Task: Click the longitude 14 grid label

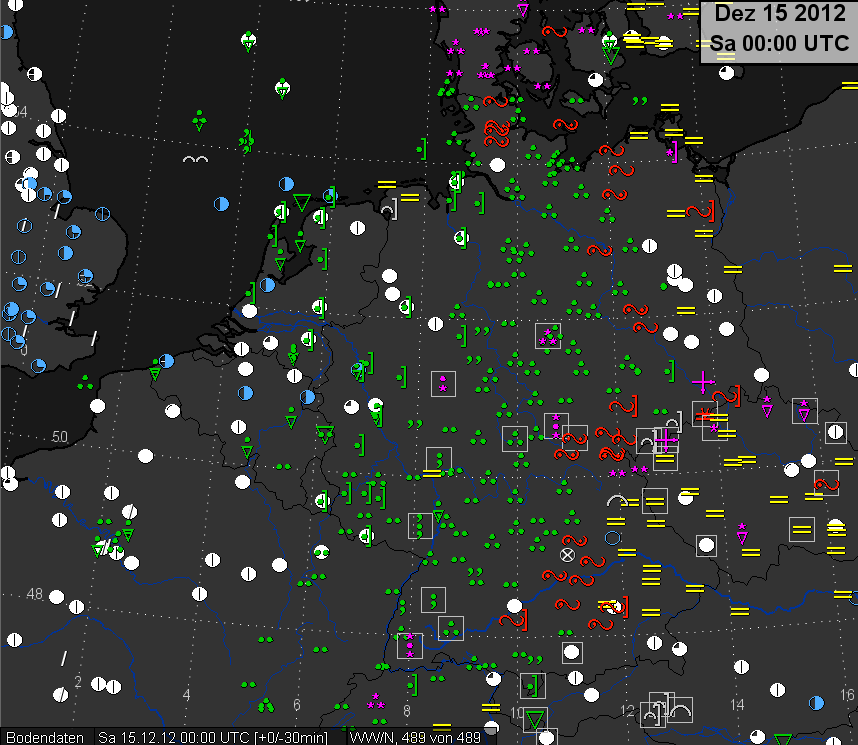Action: (x=737, y=705)
